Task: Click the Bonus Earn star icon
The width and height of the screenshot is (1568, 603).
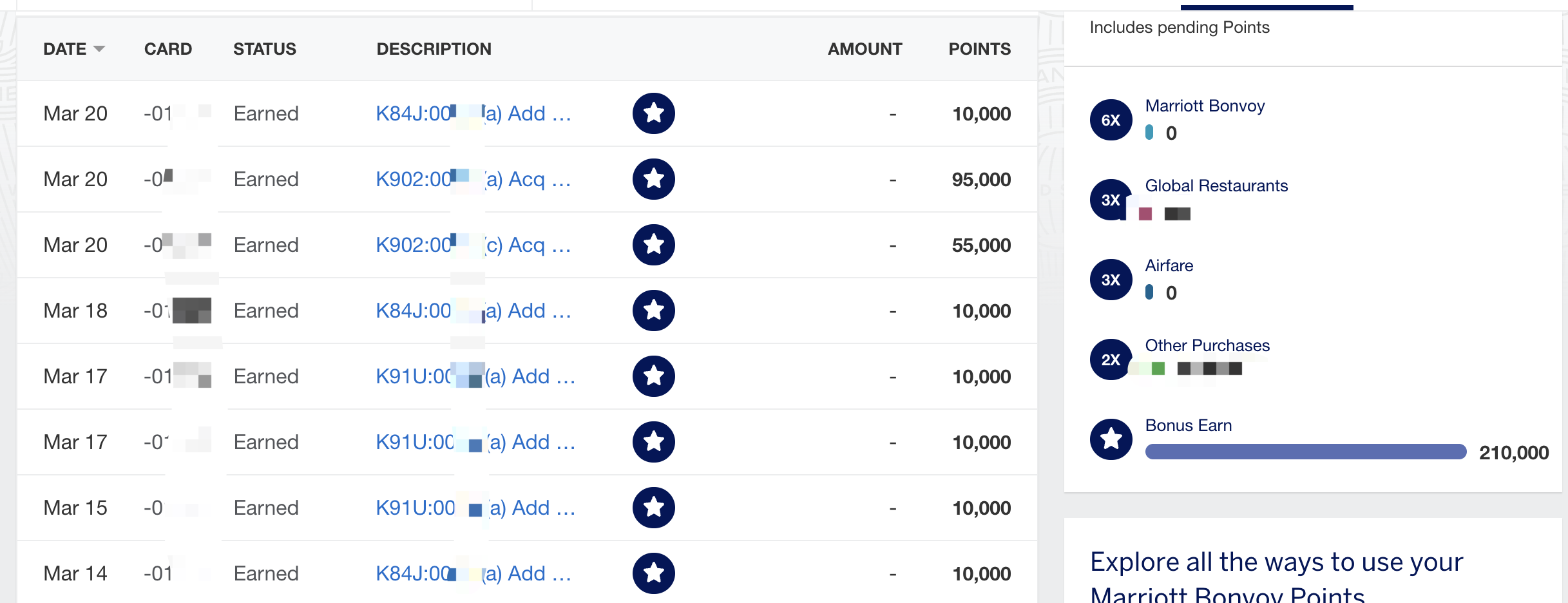Action: tap(1111, 439)
